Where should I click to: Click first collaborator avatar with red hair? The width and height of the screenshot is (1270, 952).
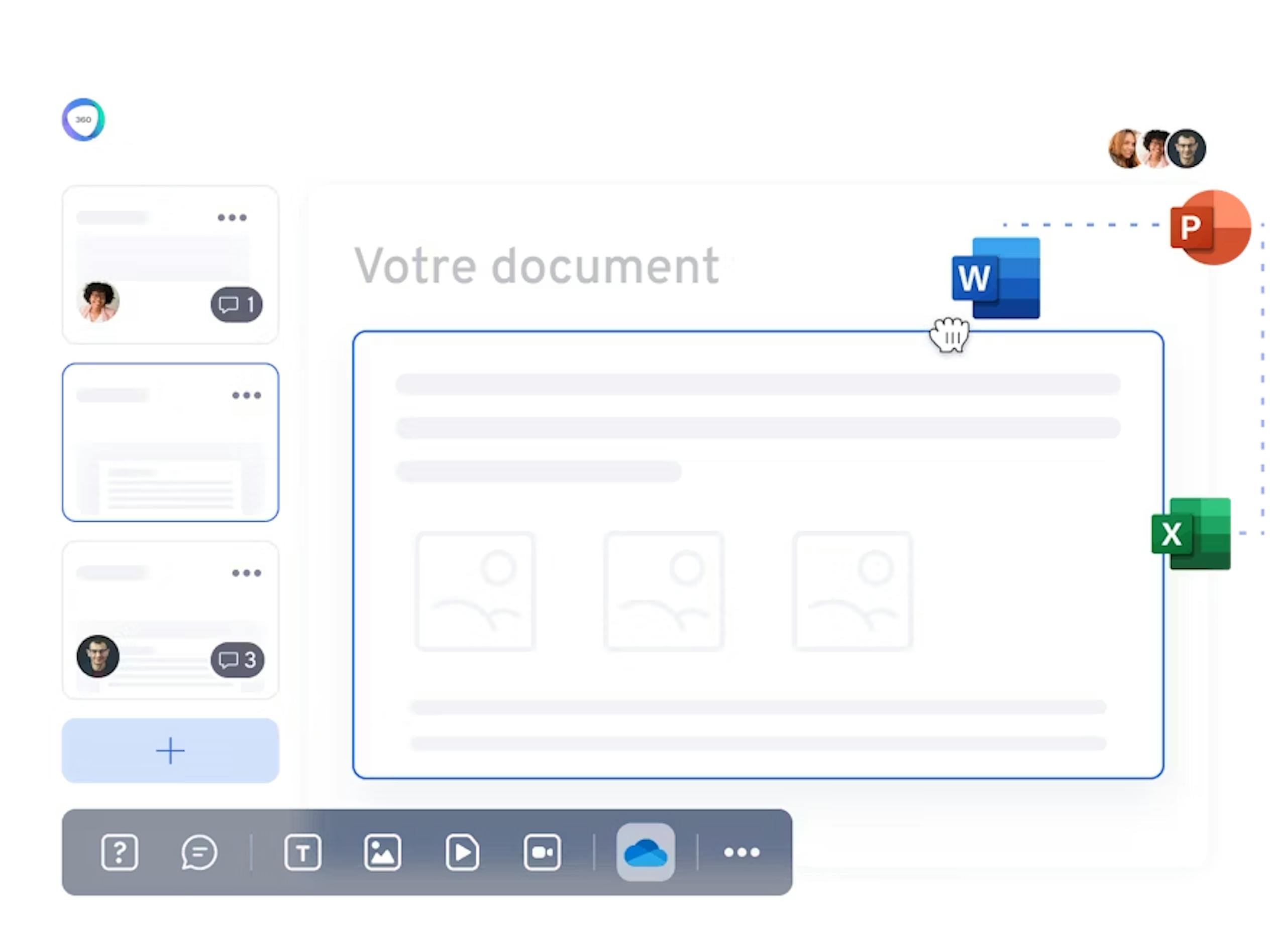[x=1124, y=149]
